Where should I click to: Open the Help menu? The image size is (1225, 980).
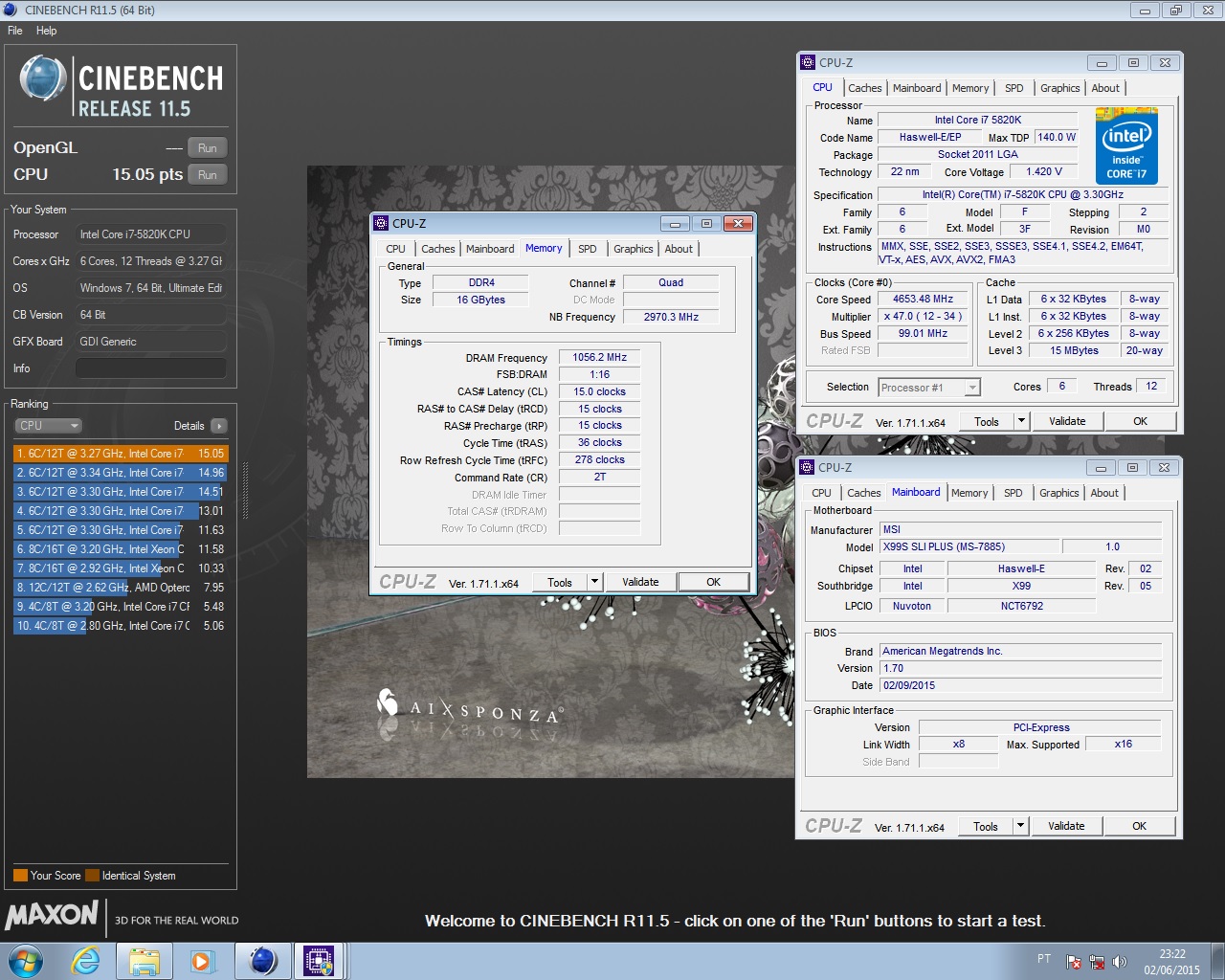click(46, 31)
